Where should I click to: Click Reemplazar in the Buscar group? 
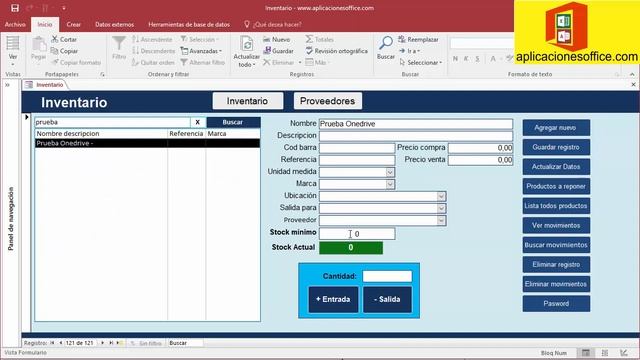point(418,39)
